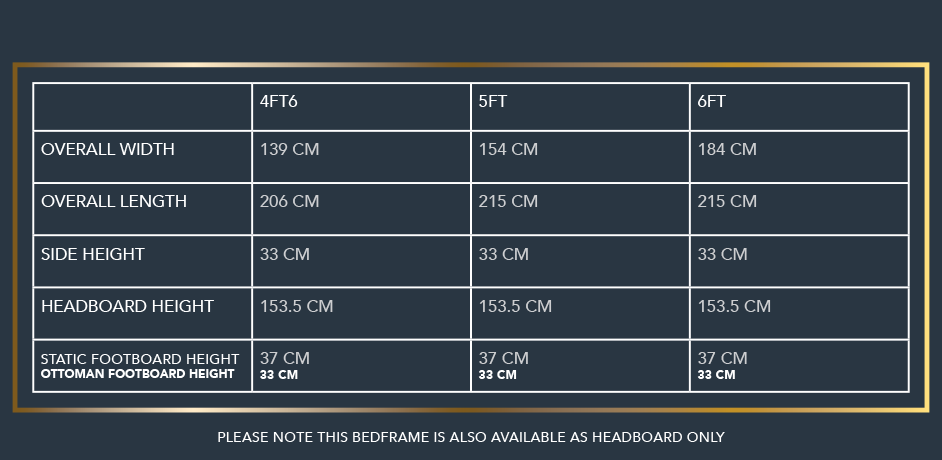Click the 184 CM width cell
This screenshot has height=460, width=942.
pyautogui.click(x=727, y=150)
